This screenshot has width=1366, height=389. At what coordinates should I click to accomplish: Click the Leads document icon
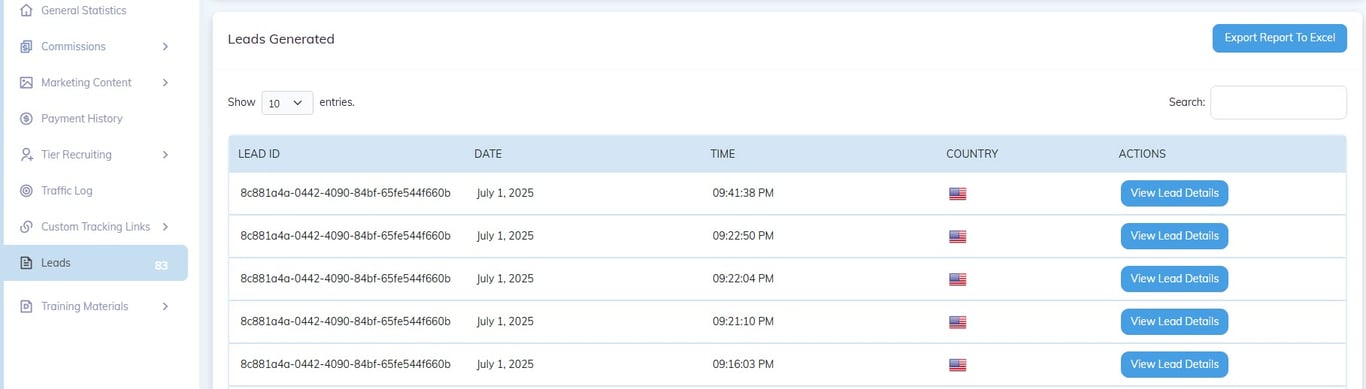(26, 263)
